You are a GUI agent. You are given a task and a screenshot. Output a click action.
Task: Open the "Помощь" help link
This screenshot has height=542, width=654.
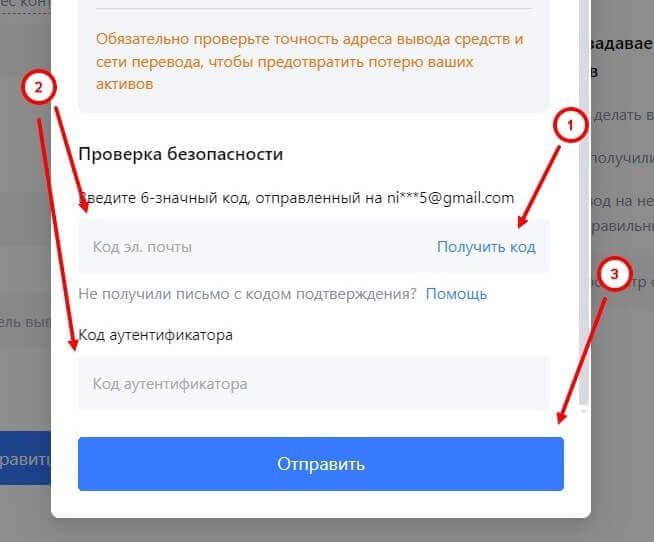pos(456,294)
